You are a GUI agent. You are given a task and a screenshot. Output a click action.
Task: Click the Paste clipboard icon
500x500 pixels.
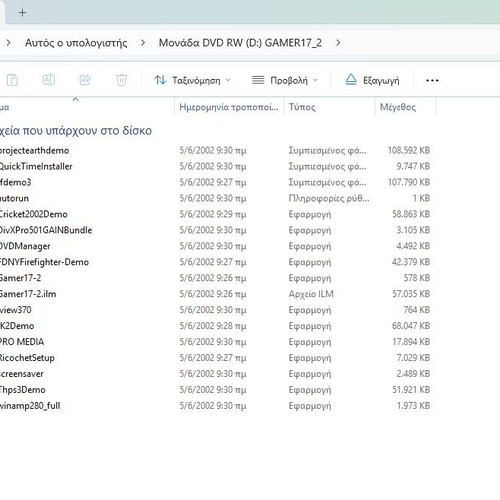[x=12, y=80]
